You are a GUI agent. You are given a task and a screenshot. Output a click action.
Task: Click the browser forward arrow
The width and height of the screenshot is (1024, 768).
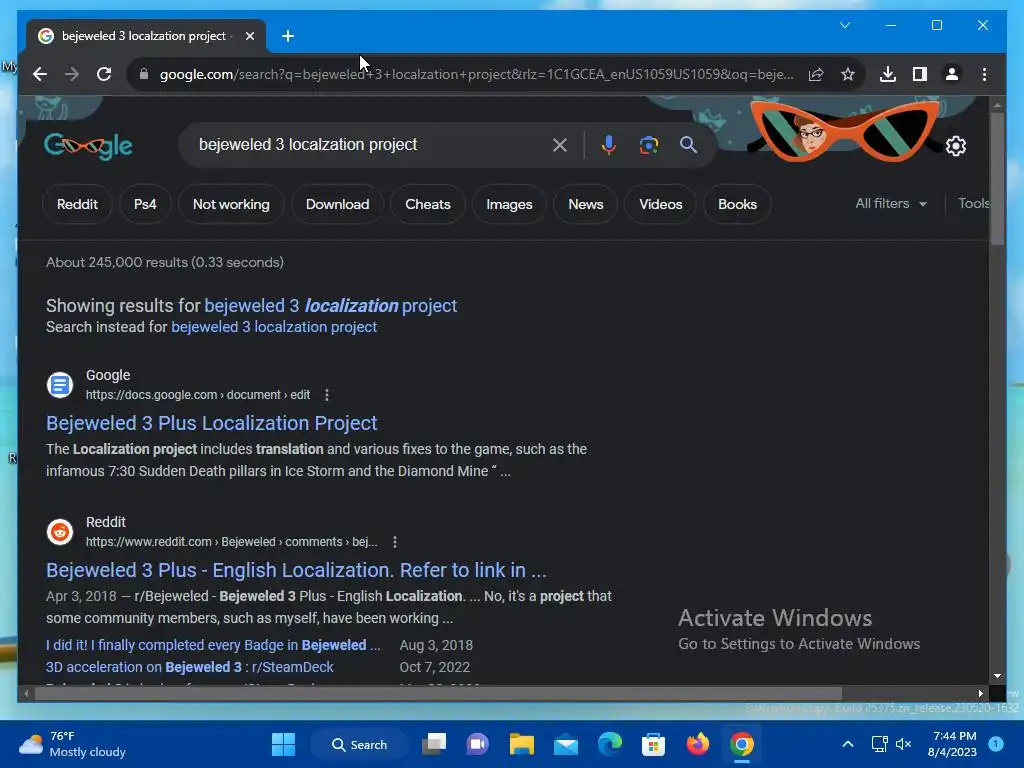[72, 74]
